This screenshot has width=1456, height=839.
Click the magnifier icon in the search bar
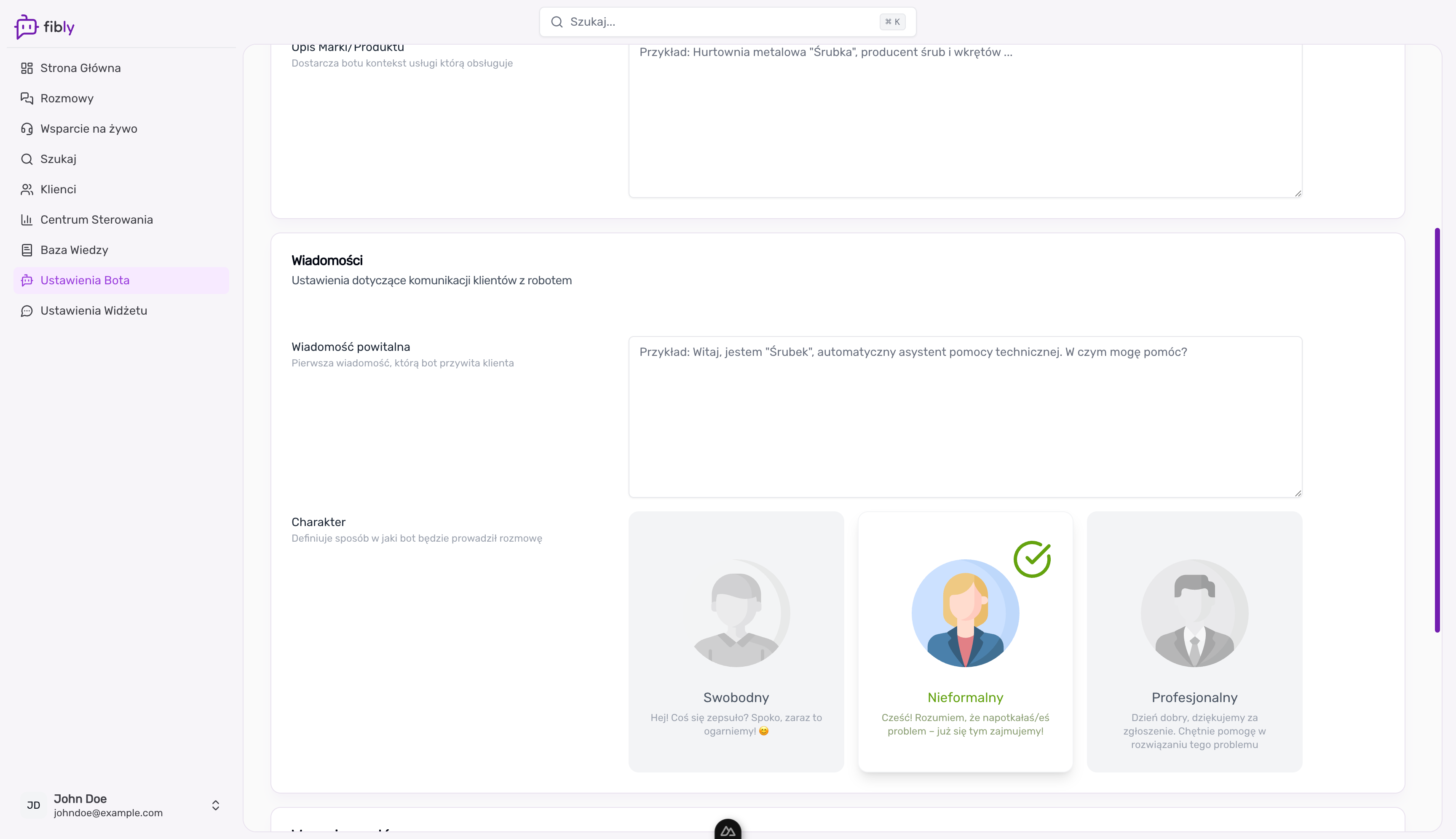click(556, 22)
